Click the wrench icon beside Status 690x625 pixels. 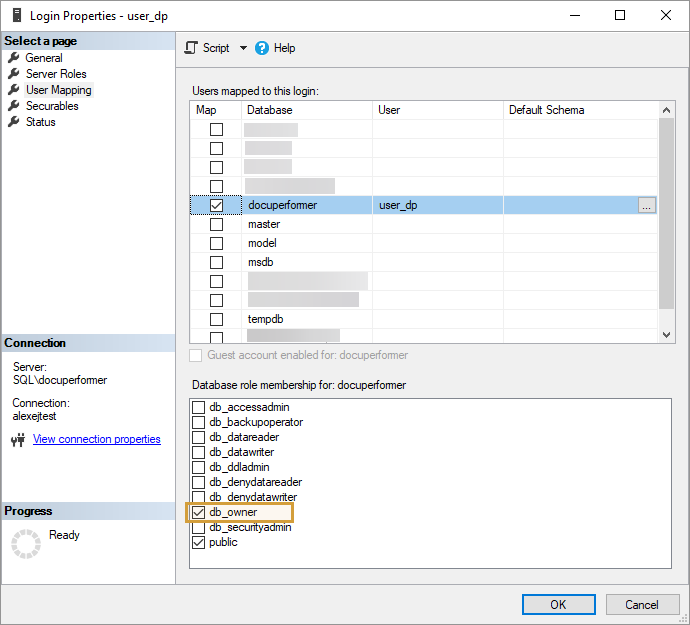[x=14, y=122]
